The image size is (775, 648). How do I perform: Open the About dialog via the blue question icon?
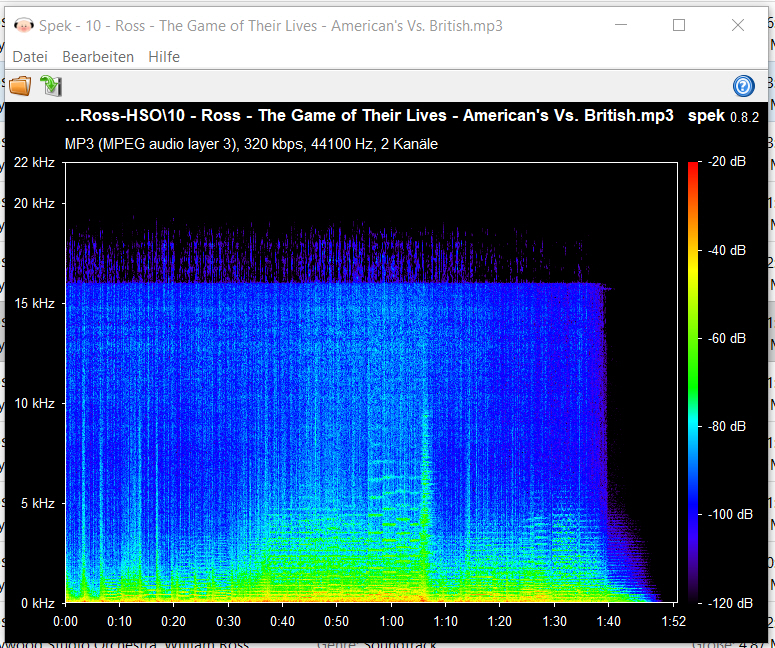pos(743,86)
